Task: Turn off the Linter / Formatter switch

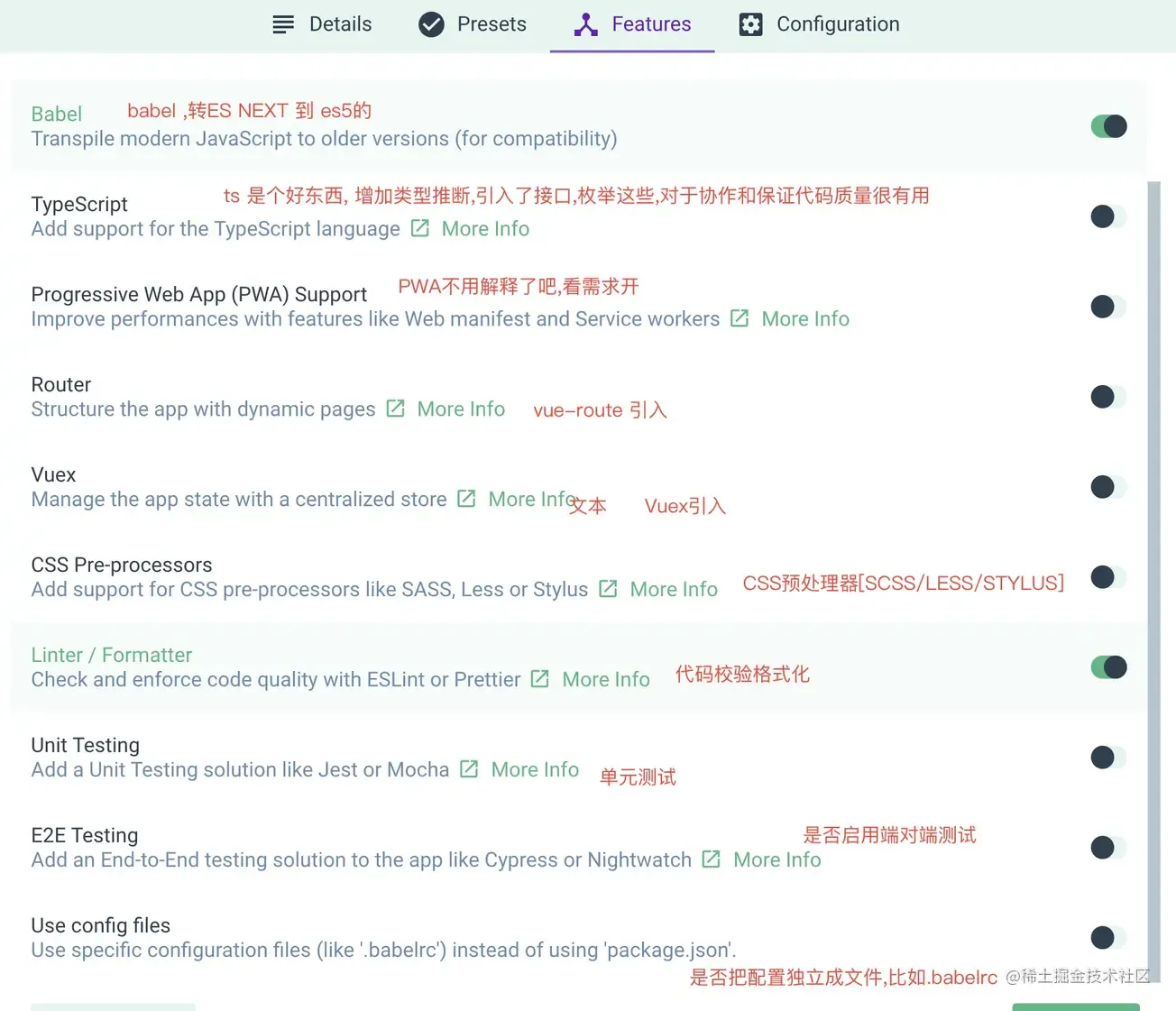Action: click(x=1108, y=667)
